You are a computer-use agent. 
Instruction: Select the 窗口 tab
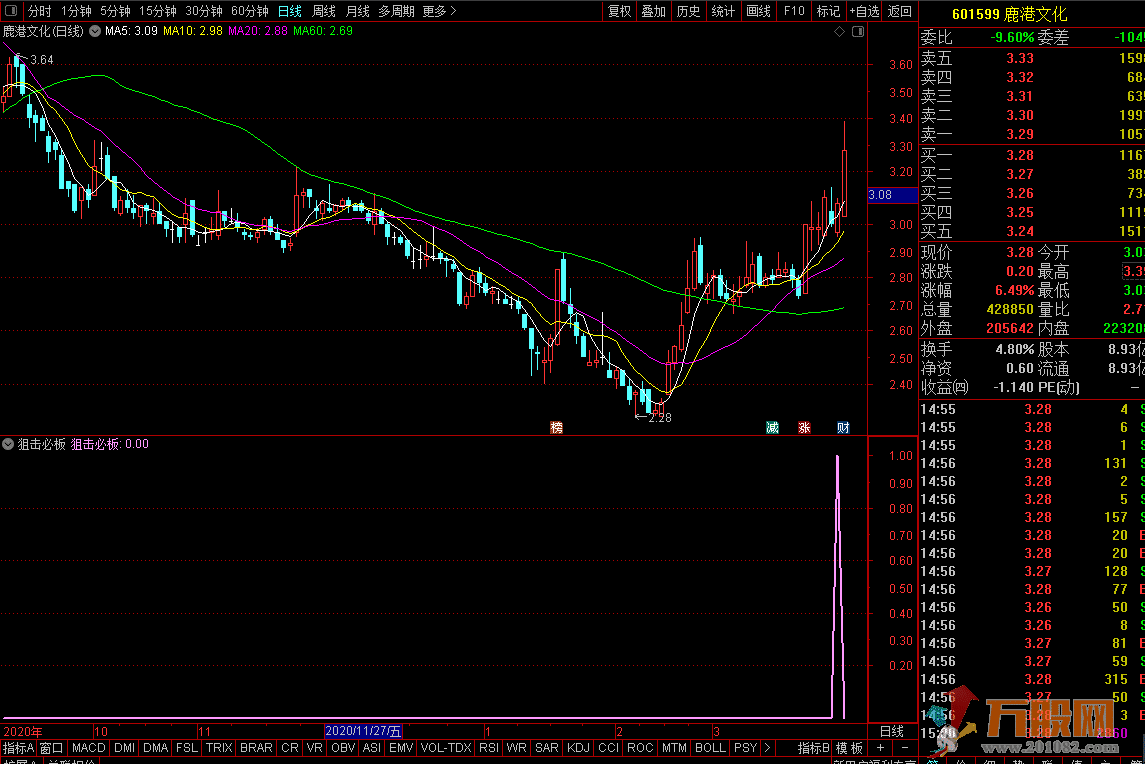[x=51, y=748]
